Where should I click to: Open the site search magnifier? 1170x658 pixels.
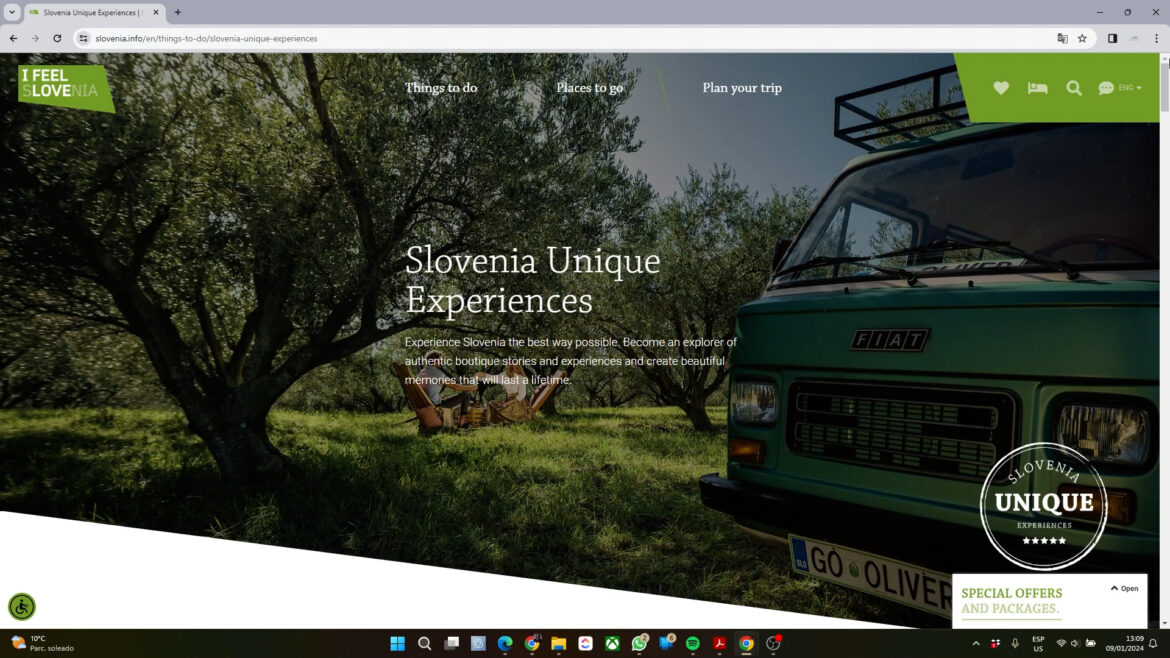1074,88
